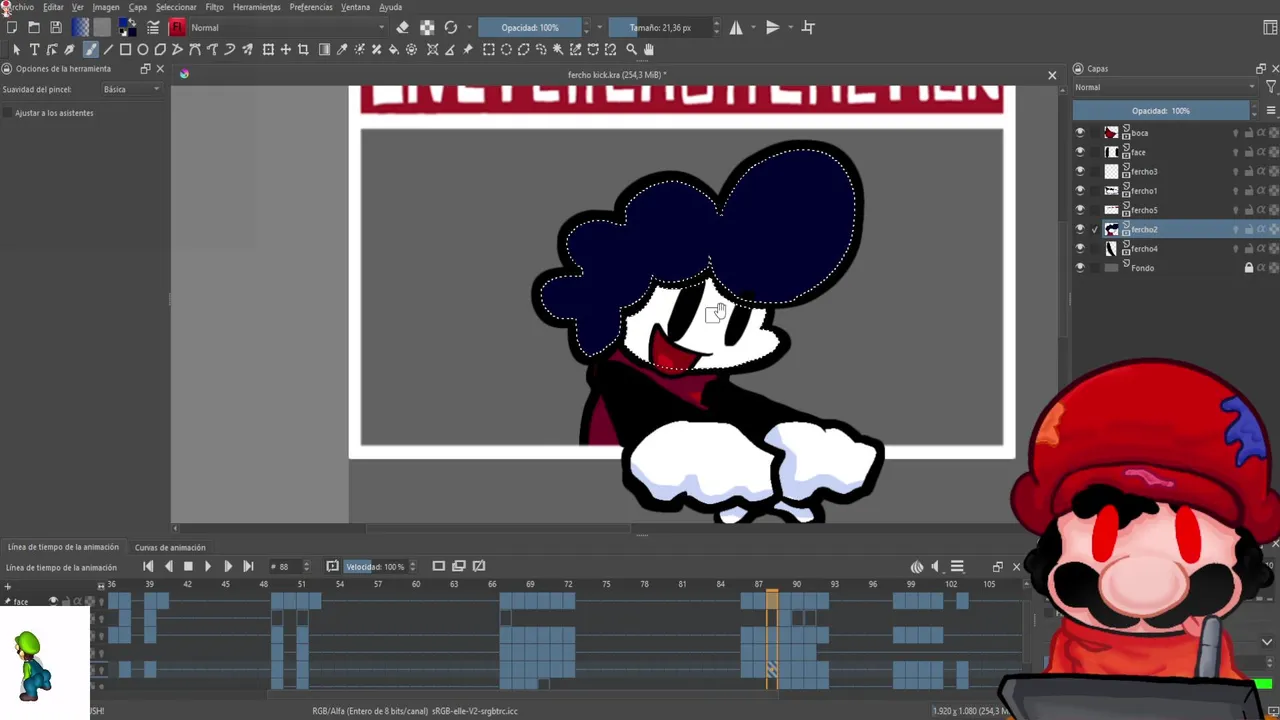The height and width of the screenshot is (720, 1280).
Task: Jump to the first animation frame
Action: [x=148, y=567]
